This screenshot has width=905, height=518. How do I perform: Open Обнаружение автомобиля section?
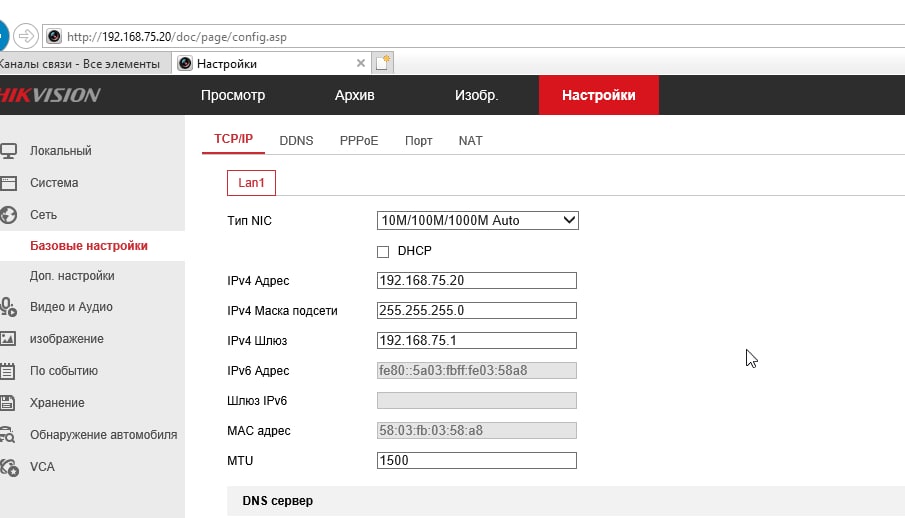coord(103,435)
